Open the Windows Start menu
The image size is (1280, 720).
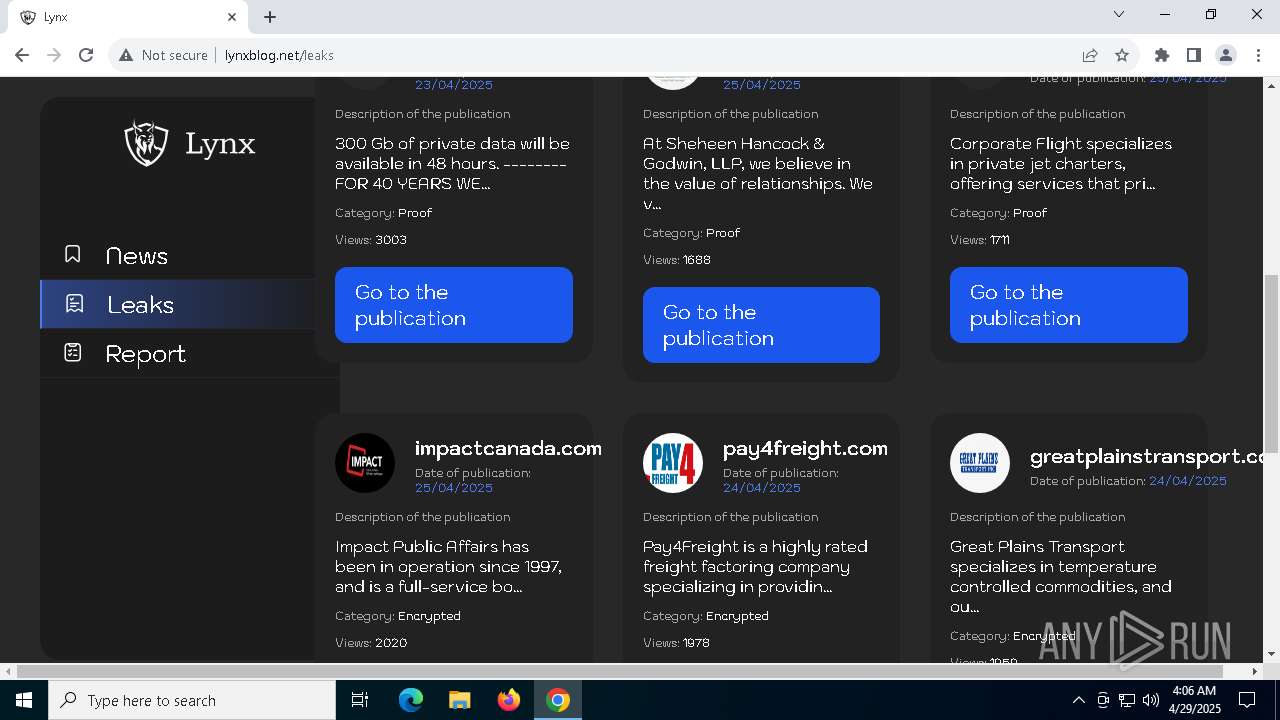tap(24, 700)
